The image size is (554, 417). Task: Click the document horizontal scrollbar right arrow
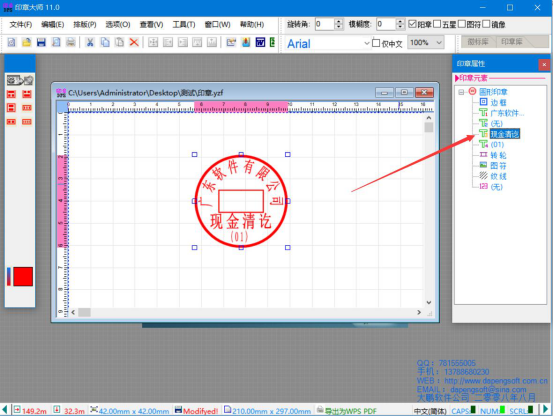coord(419,312)
